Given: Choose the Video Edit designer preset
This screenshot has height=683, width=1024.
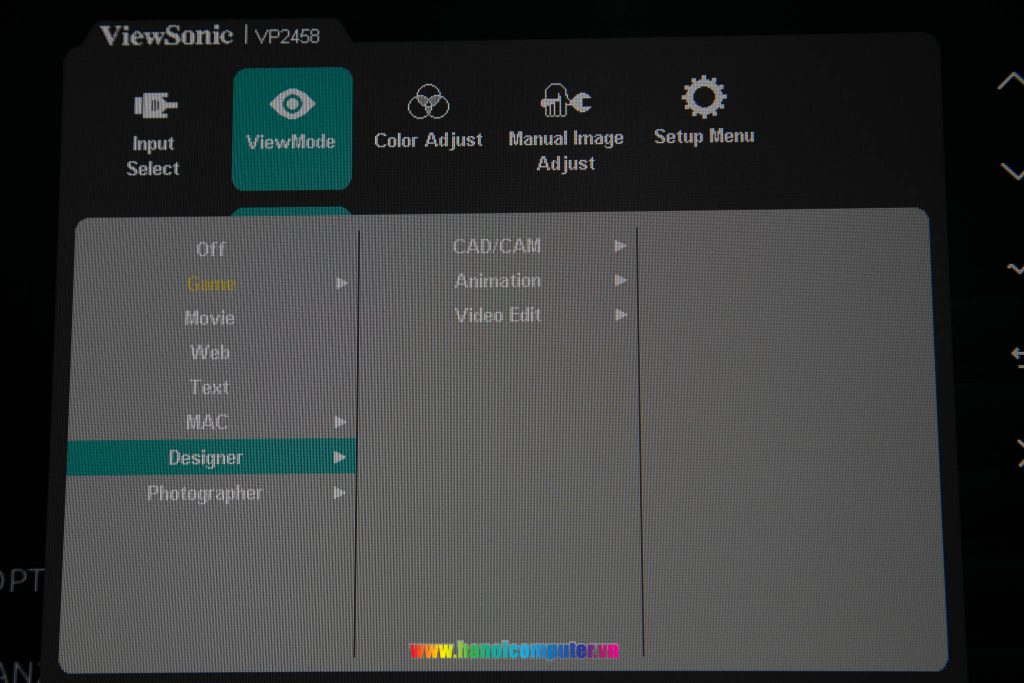Looking at the screenshot, I should 498,315.
